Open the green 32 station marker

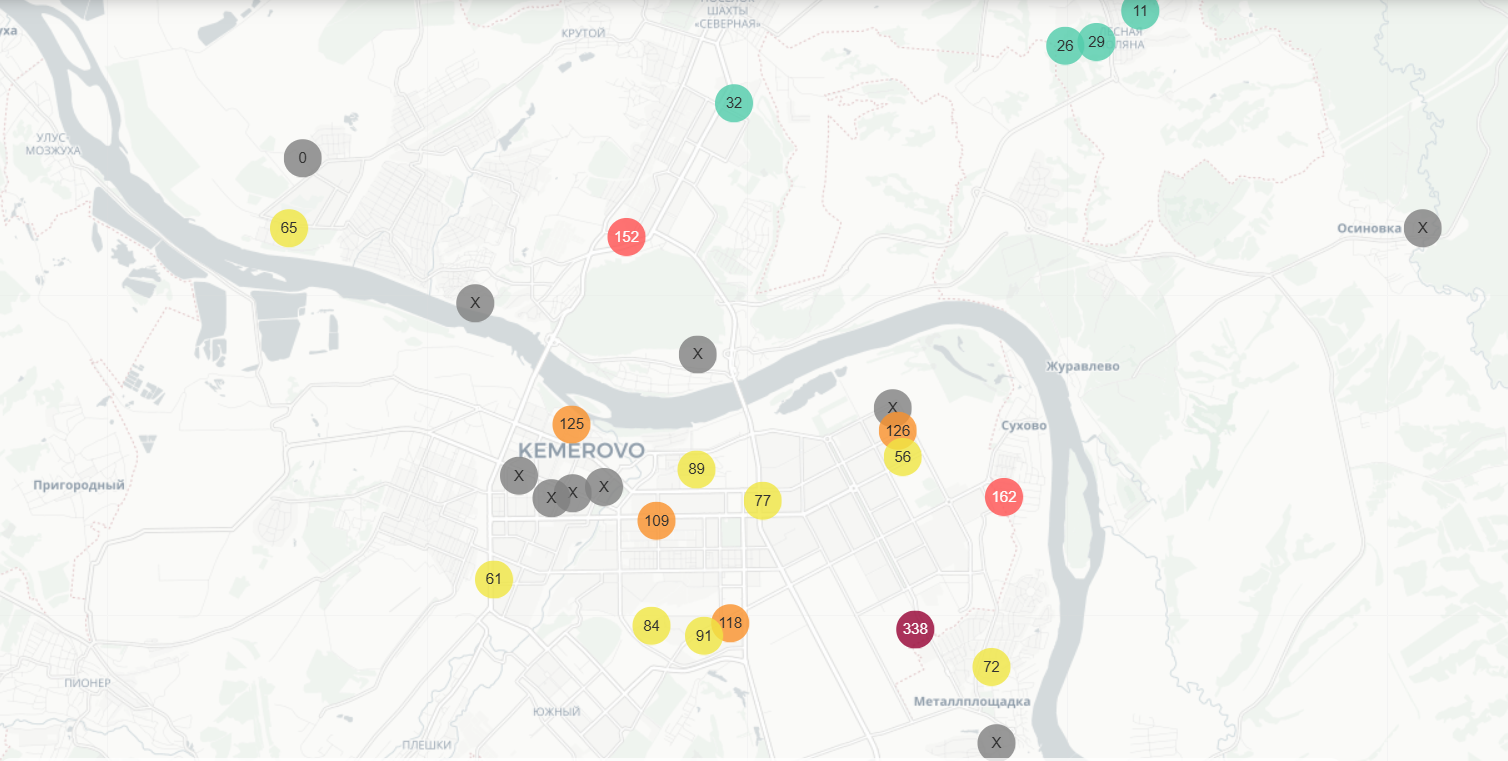733,103
